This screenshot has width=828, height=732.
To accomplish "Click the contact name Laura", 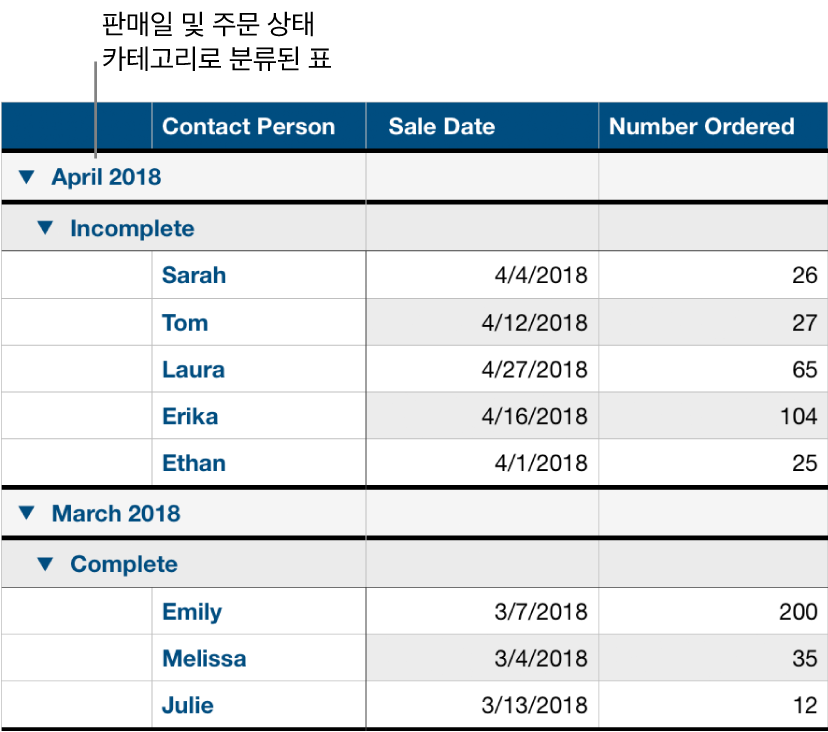I will (x=192, y=369).
